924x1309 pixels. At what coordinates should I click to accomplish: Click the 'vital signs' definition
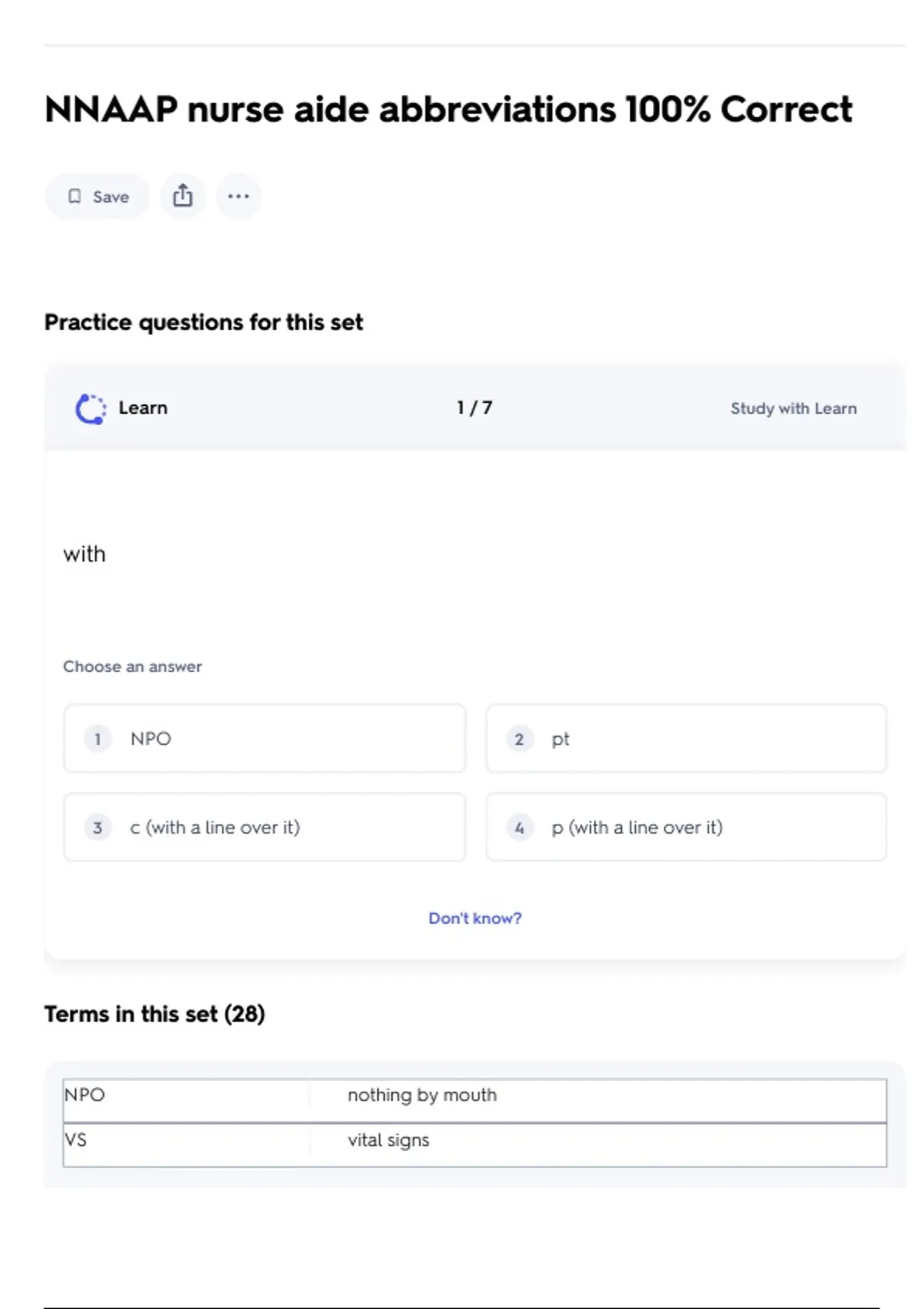(388, 1140)
